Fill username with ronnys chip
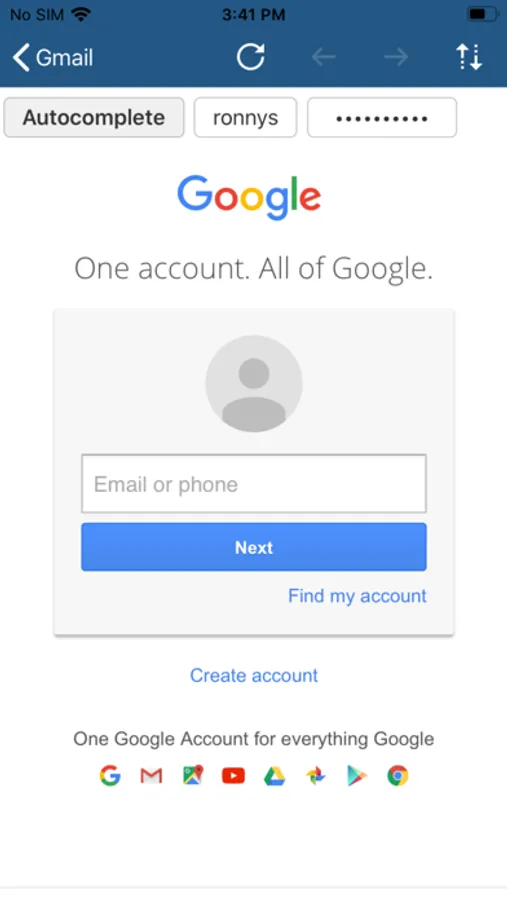This screenshot has width=507, height=900. click(245, 118)
